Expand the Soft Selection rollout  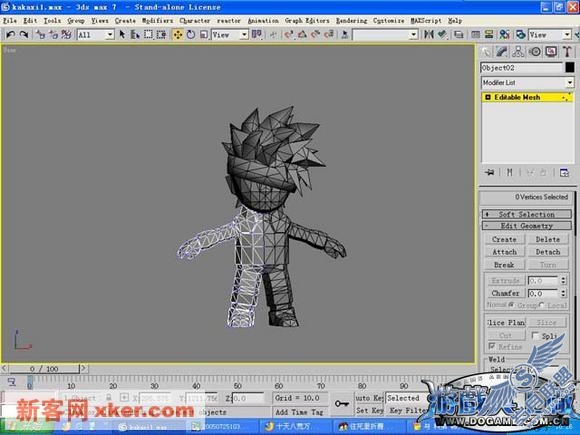point(526,214)
